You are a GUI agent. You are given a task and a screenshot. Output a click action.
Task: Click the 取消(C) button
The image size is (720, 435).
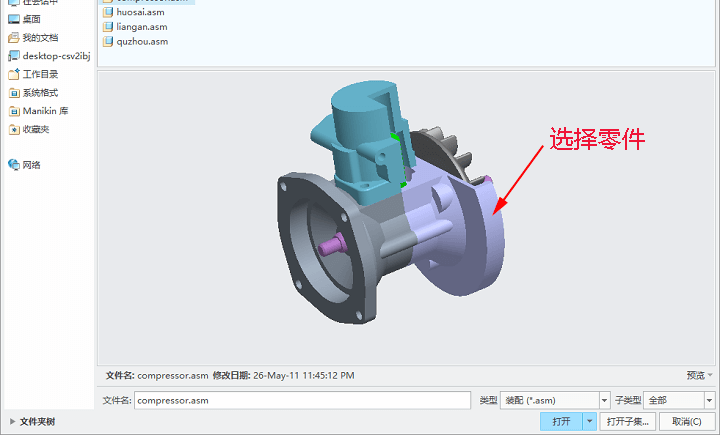pos(686,422)
